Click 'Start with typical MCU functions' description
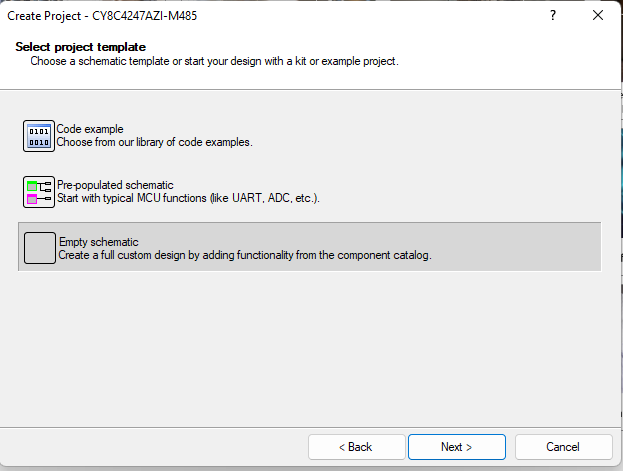Viewport: 623px width, 471px height. [x=188, y=198]
